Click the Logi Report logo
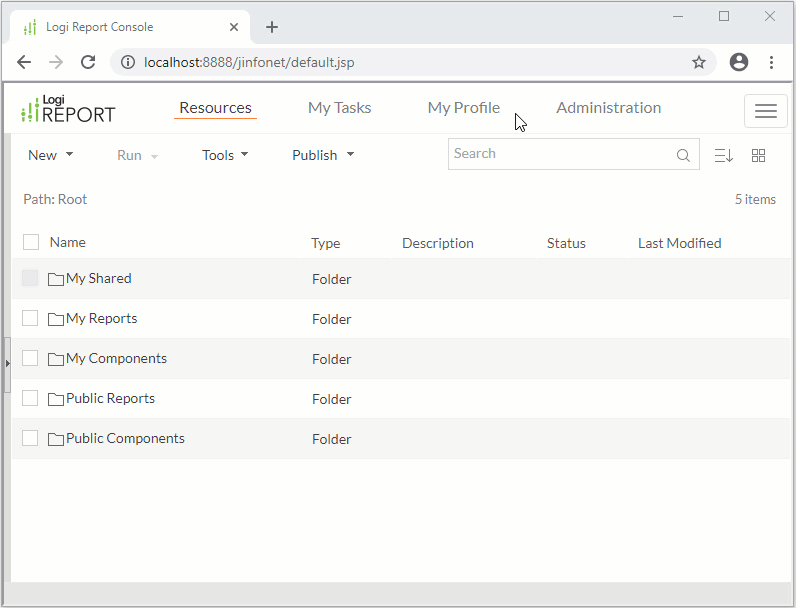 69,109
